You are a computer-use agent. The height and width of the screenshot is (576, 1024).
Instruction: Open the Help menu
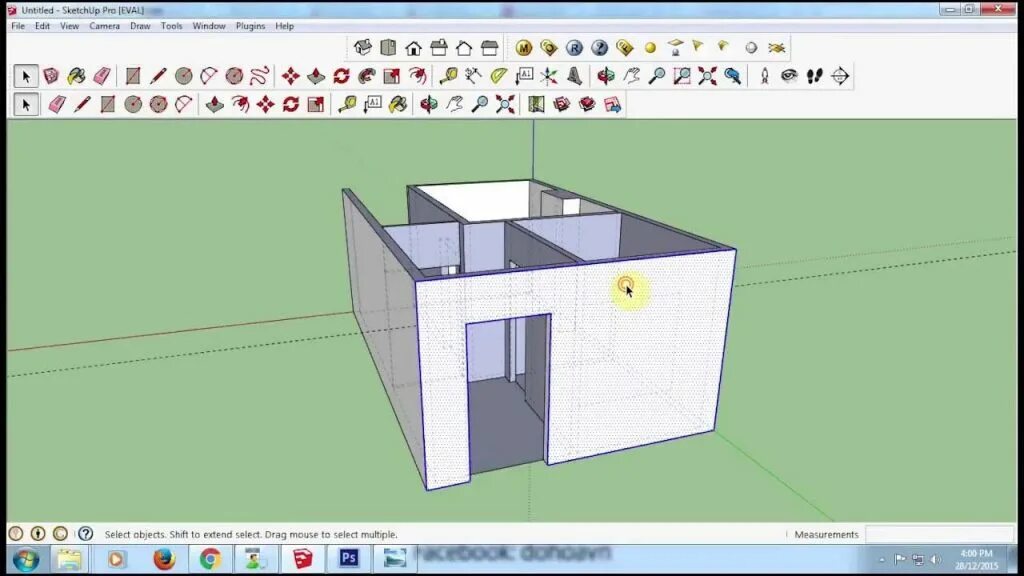pos(284,26)
